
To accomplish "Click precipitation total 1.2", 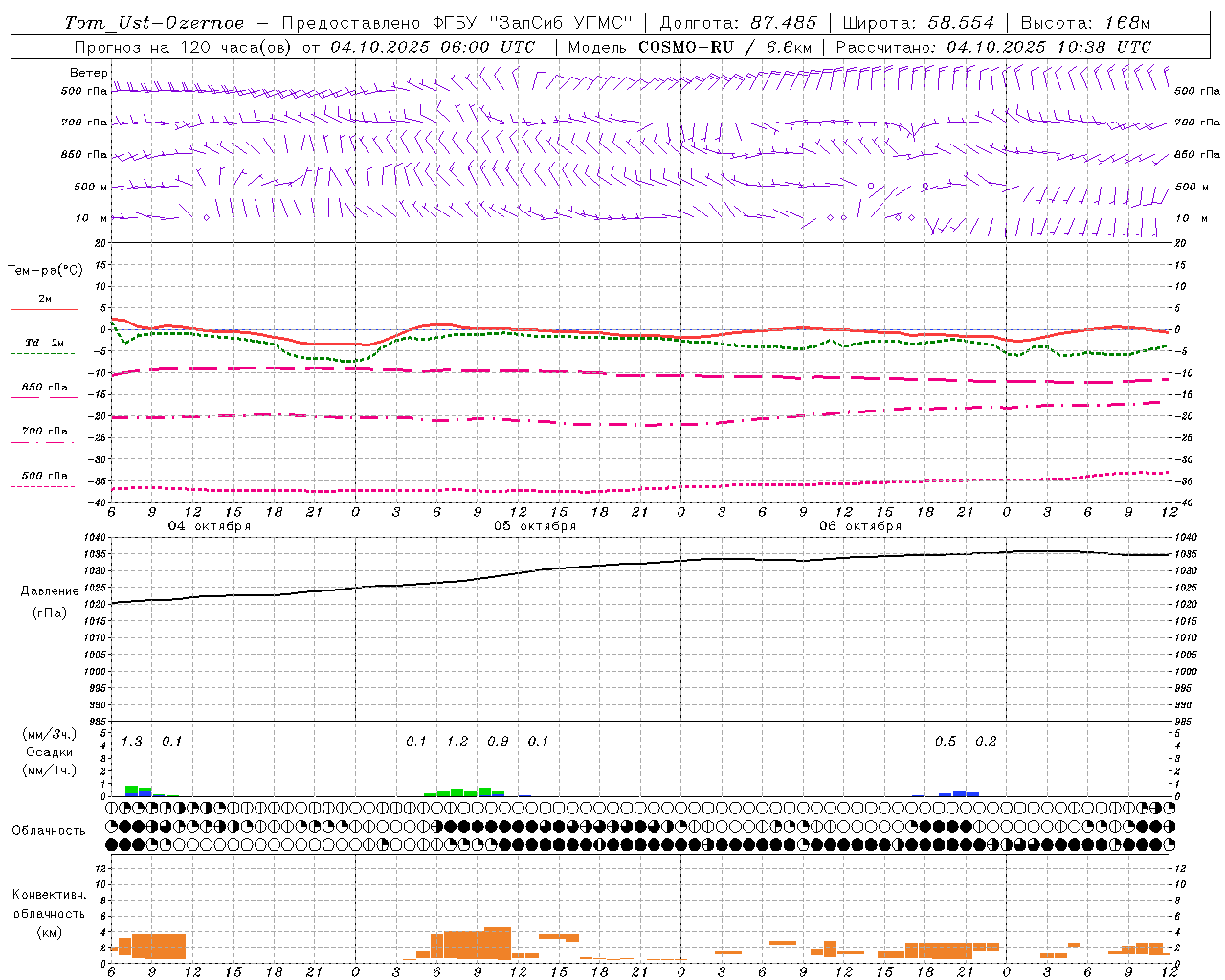I will (457, 742).
